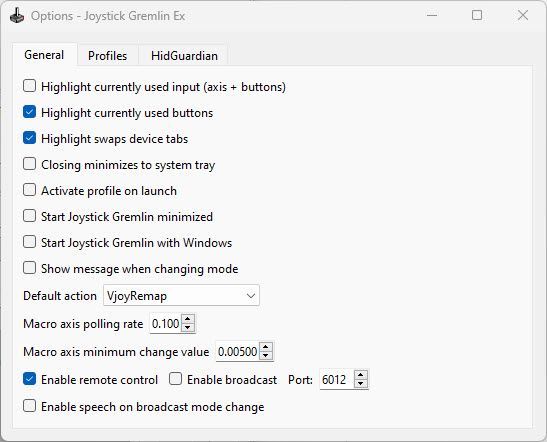547x442 pixels.
Task: Select the General tab
Action: point(44,55)
